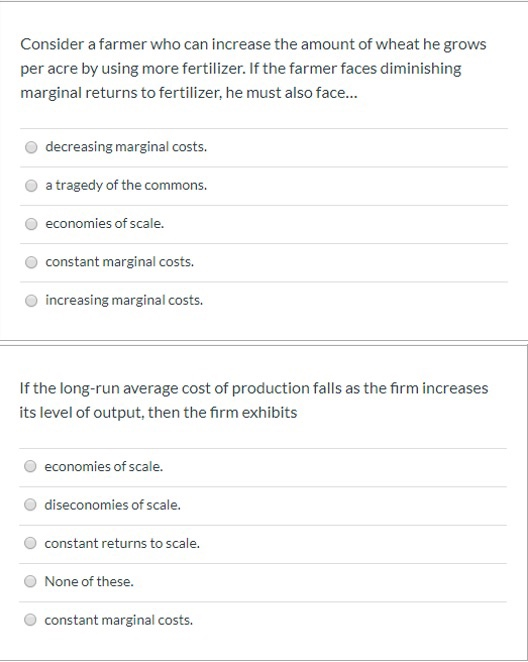Pick constant returns to scale option
The width and height of the screenshot is (528, 662).
click(30, 543)
